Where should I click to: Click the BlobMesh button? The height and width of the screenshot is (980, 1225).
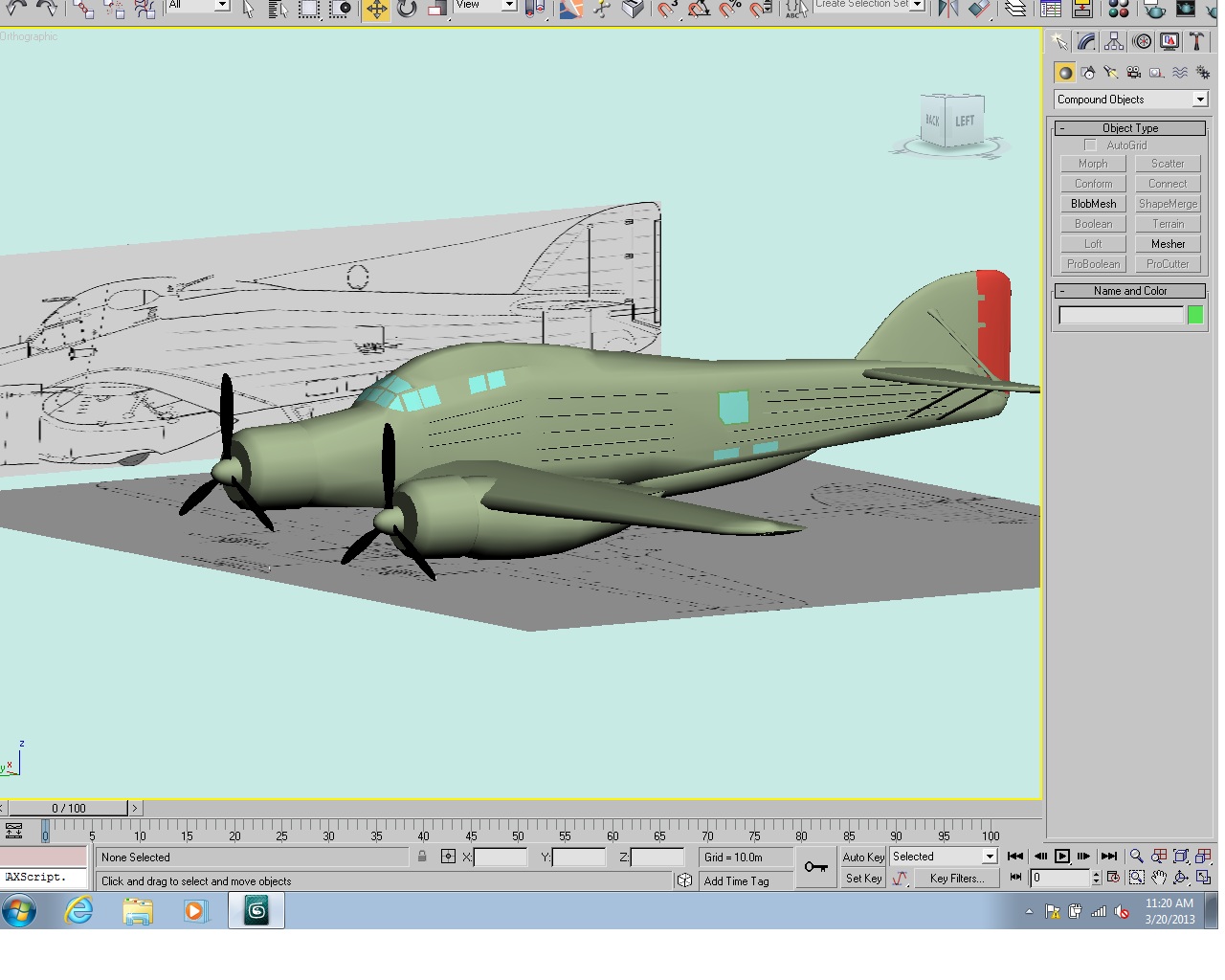point(1093,204)
